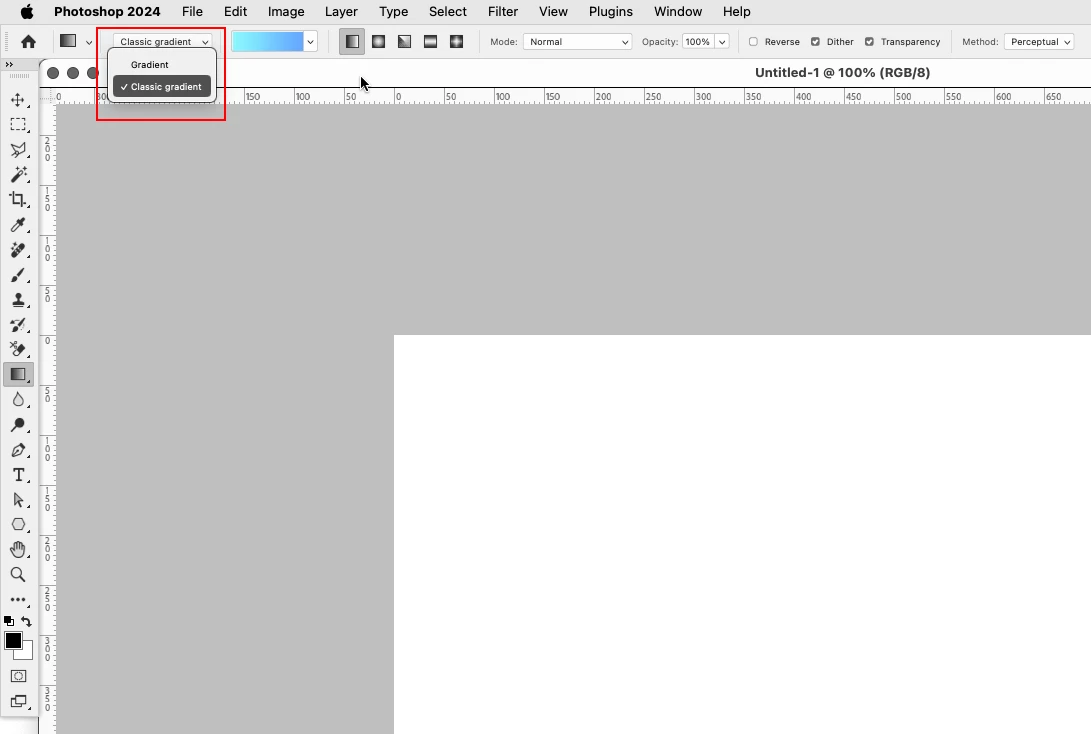Open the Window menu
The image size is (1091, 734).
678,12
